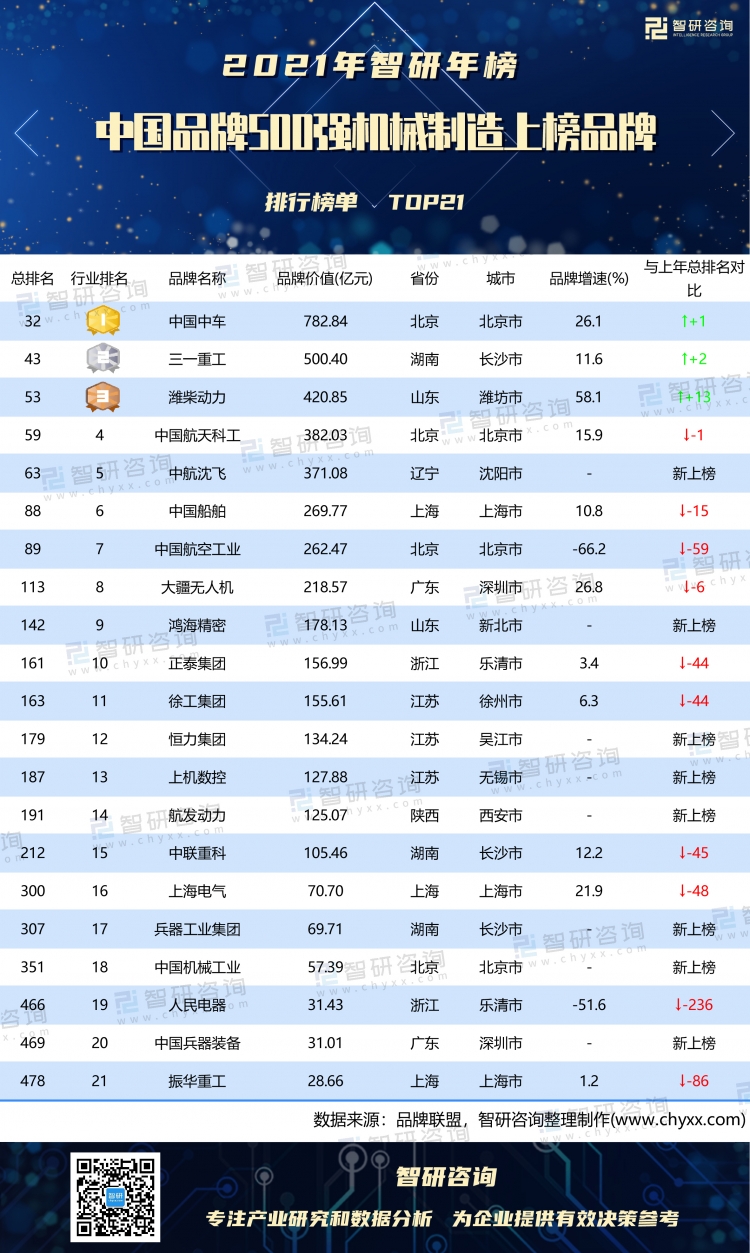
Task: Click the brand name 大疆无人机
Action: point(197,587)
